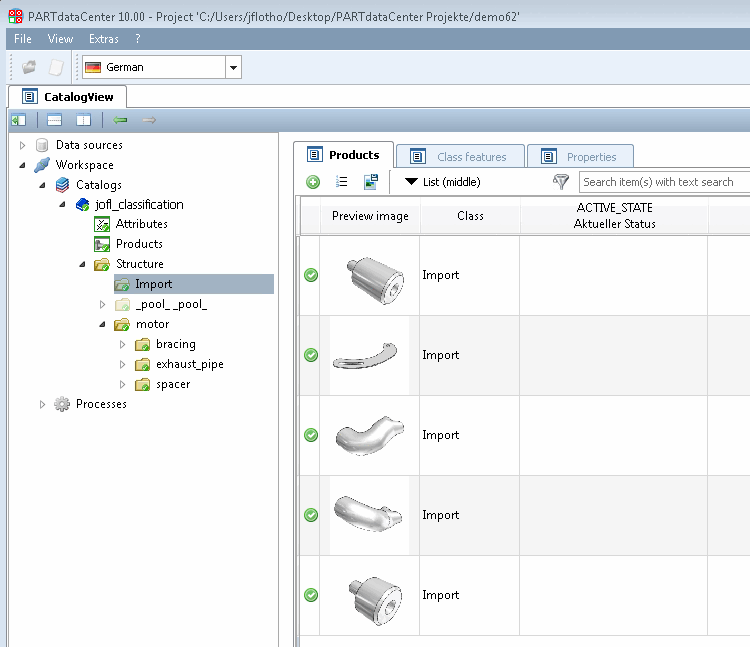Click the green add product icon
The height and width of the screenshot is (647, 750).
[313, 182]
